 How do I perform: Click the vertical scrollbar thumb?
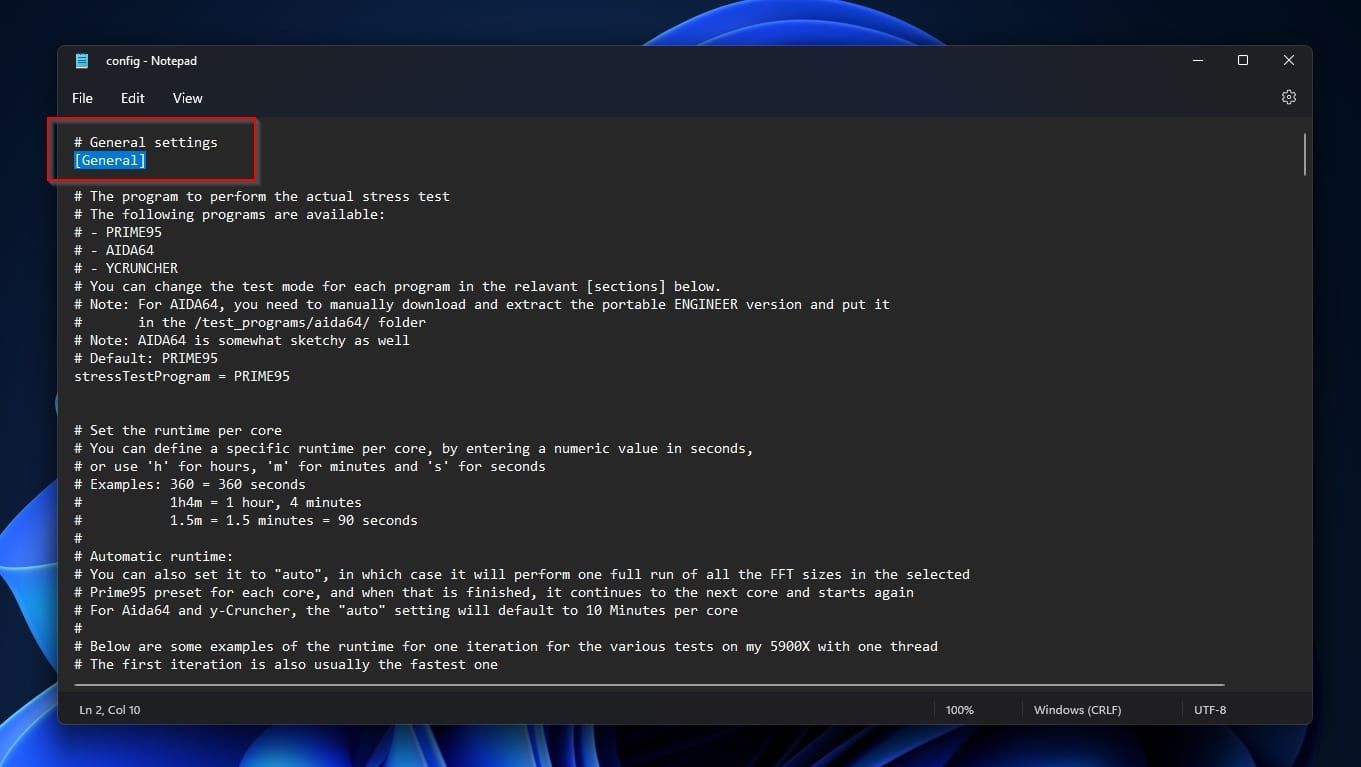[x=1304, y=154]
